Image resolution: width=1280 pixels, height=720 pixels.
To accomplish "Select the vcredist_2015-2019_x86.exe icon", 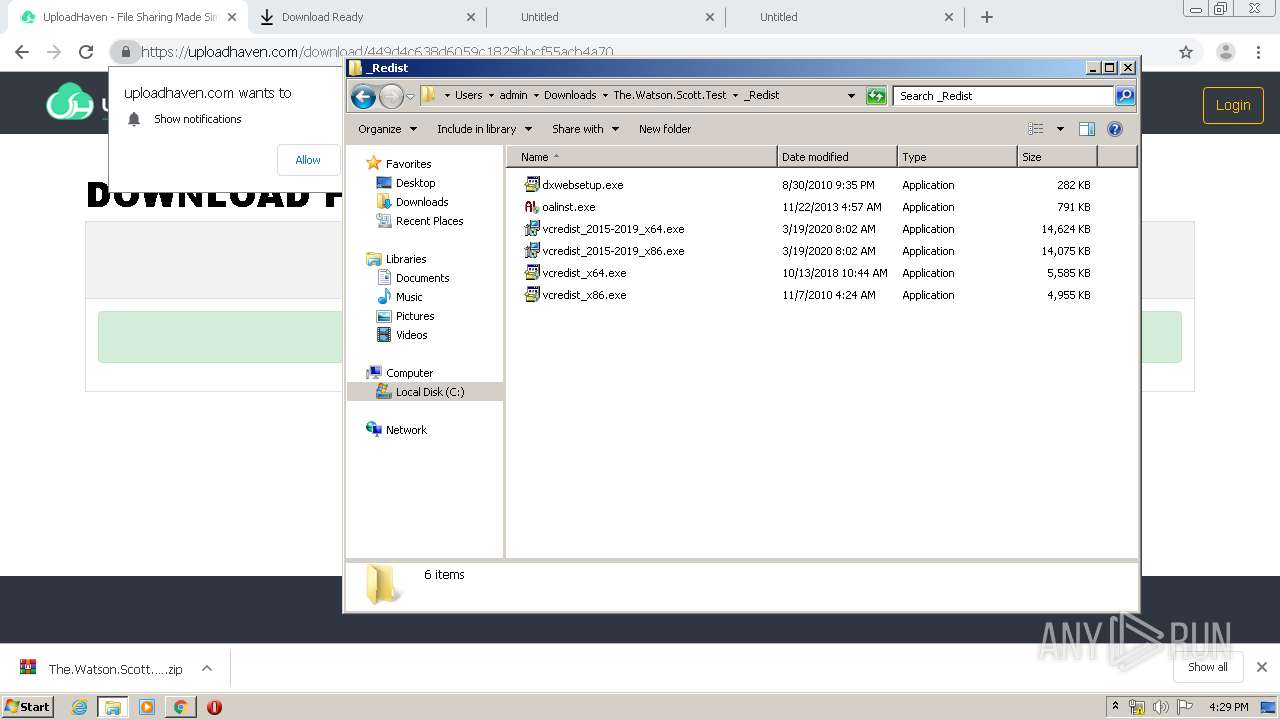I will (532, 251).
